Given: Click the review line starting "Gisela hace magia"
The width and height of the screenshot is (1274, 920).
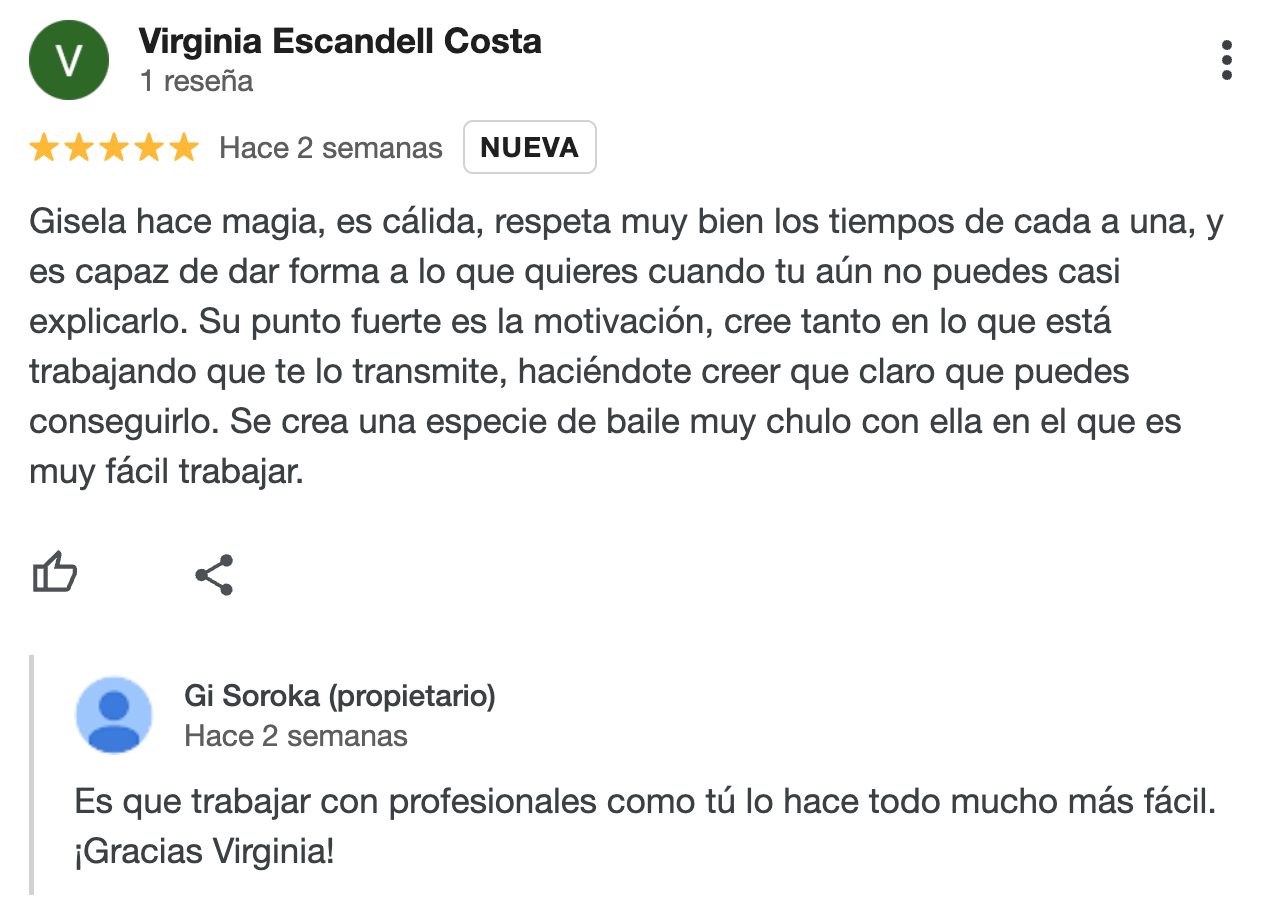Looking at the screenshot, I should click(x=626, y=222).
